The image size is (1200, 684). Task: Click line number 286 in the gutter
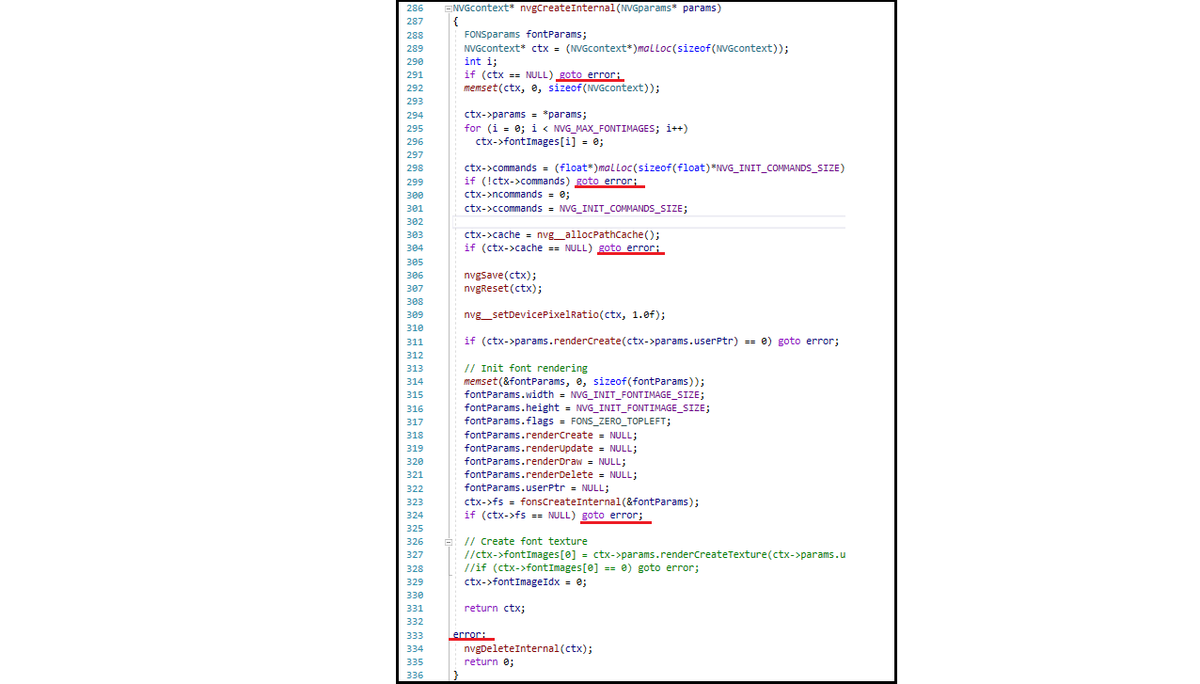point(414,8)
